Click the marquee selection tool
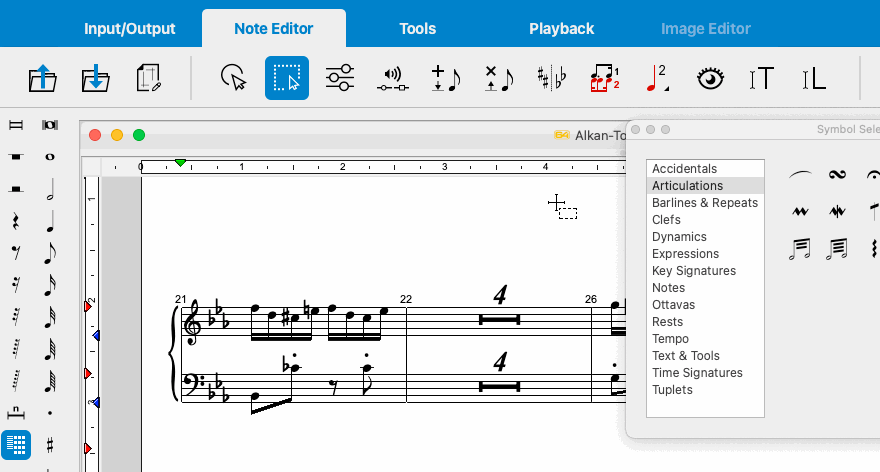Image resolution: width=880 pixels, height=472 pixels. click(287, 78)
